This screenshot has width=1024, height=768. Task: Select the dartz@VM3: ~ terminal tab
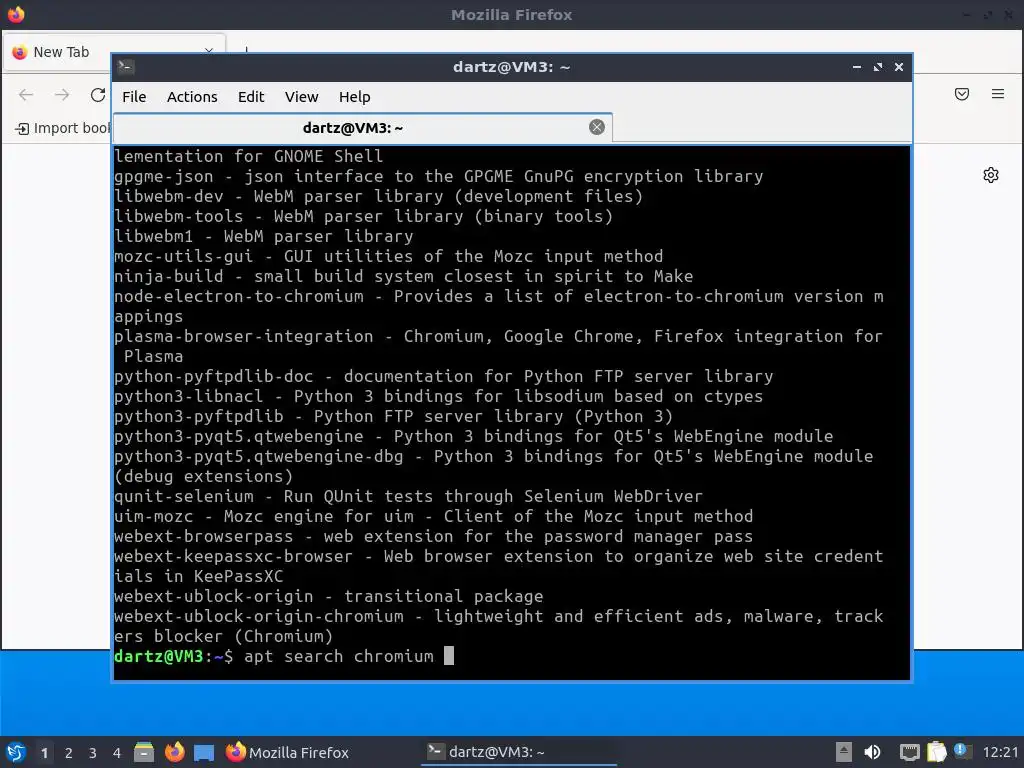pos(362,127)
